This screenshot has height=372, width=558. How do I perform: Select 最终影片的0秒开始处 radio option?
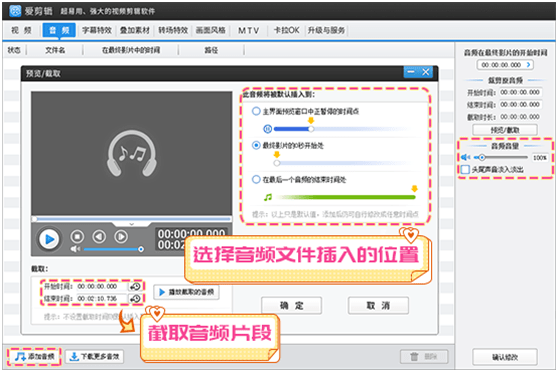click(x=256, y=145)
